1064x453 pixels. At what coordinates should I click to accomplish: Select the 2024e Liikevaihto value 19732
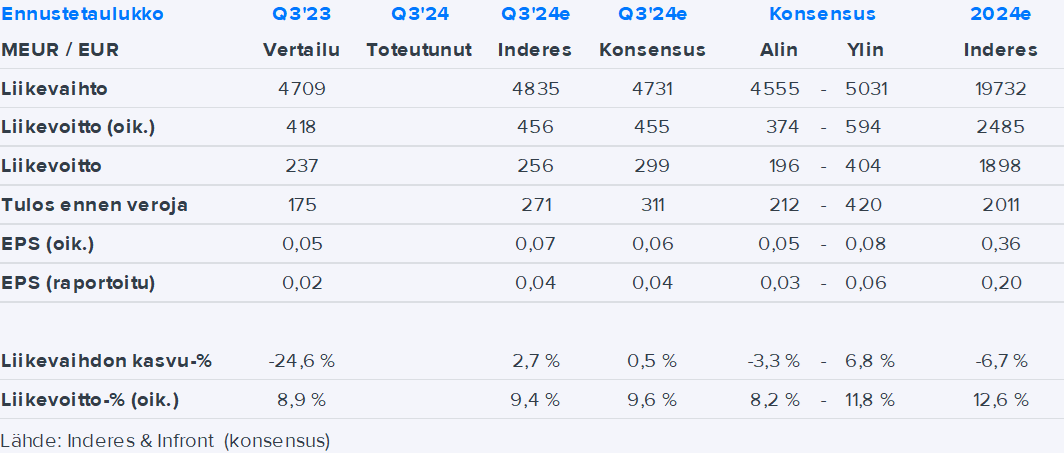pos(999,89)
